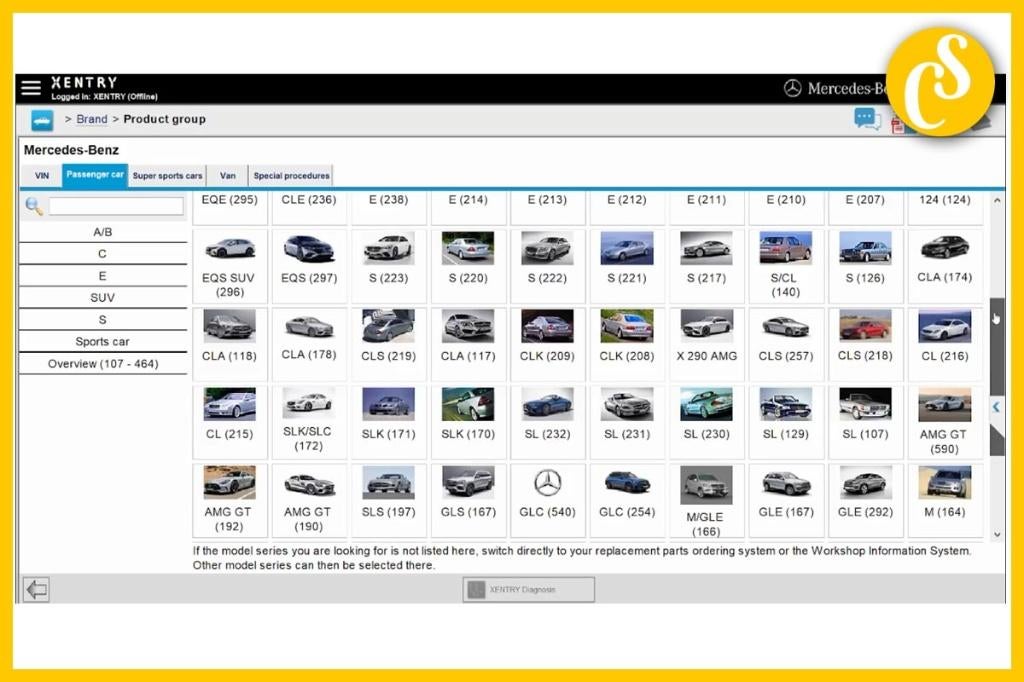Switch to the VIN tab
Screen dimensions: 1024x682
coord(42,176)
